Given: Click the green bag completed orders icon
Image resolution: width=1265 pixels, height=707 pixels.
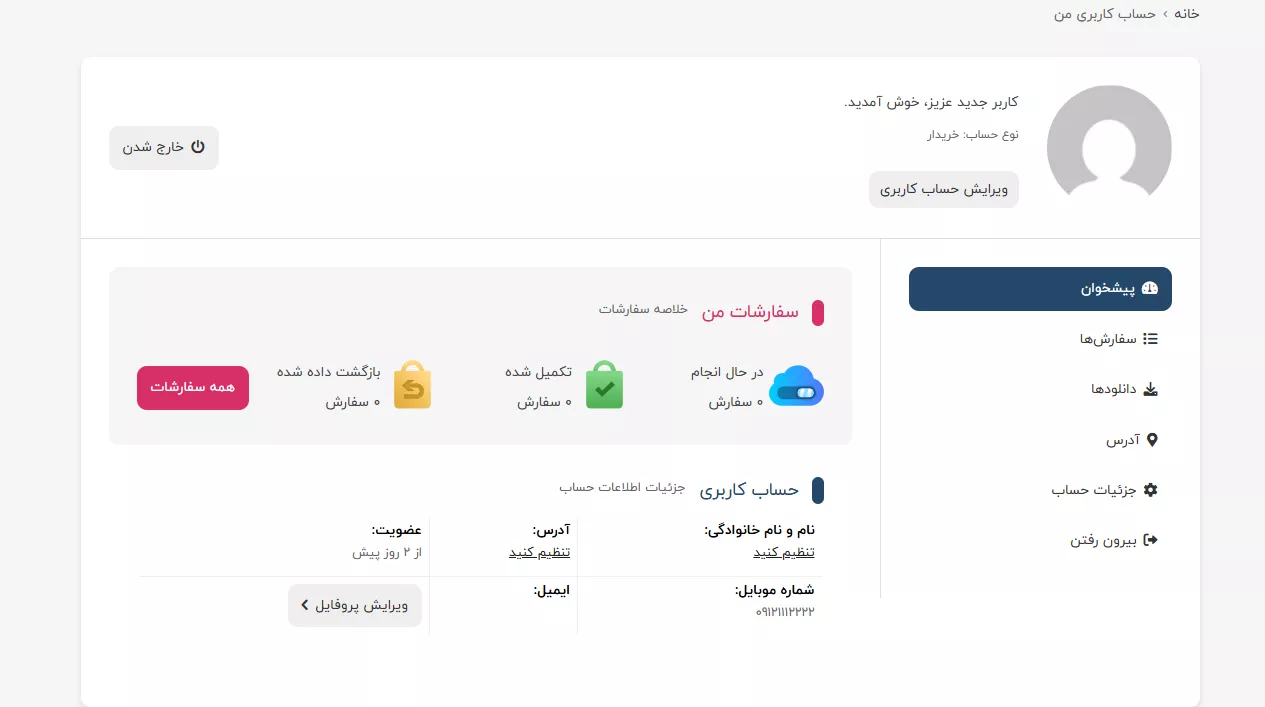Looking at the screenshot, I should coord(604,385).
